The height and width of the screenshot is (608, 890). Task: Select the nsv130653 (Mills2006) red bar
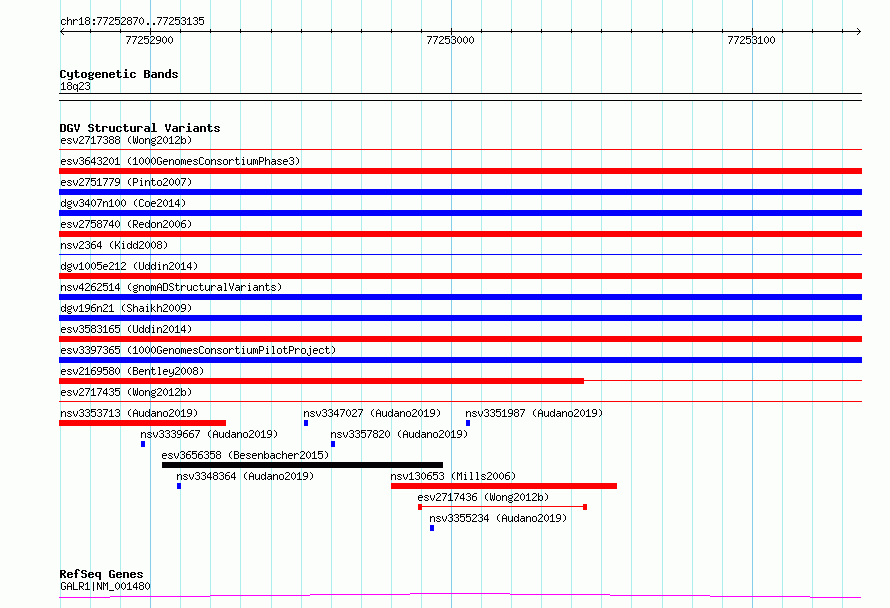pyautogui.click(x=504, y=486)
